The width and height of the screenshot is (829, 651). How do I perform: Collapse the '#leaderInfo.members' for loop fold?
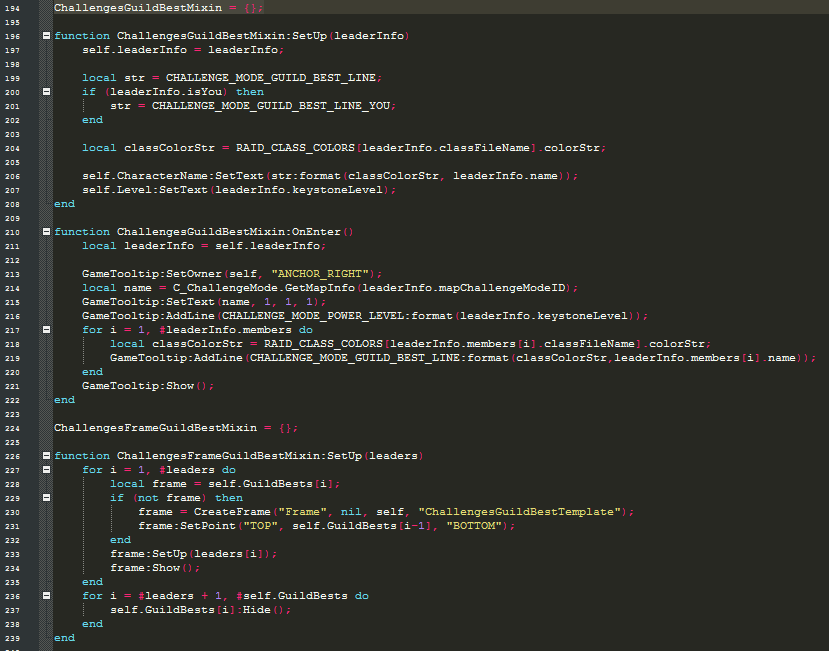tap(46, 330)
